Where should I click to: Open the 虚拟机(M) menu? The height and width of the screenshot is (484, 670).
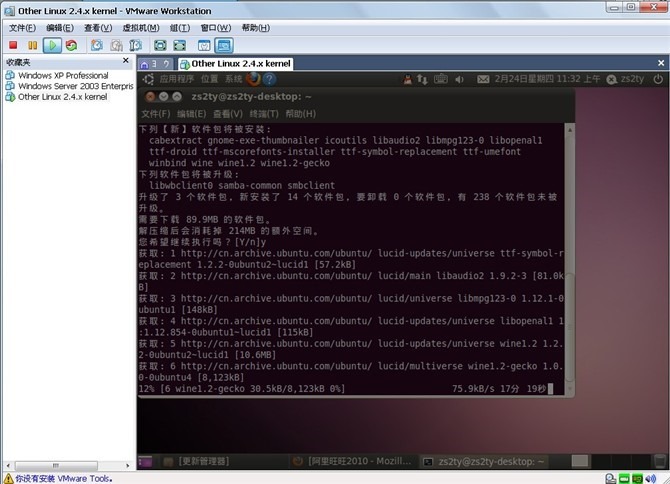[x=141, y=28]
